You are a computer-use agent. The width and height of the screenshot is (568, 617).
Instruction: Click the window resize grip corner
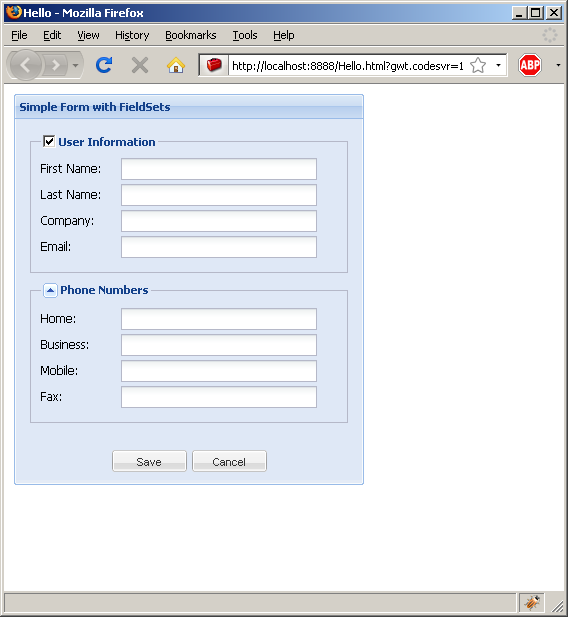tap(557, 607)
